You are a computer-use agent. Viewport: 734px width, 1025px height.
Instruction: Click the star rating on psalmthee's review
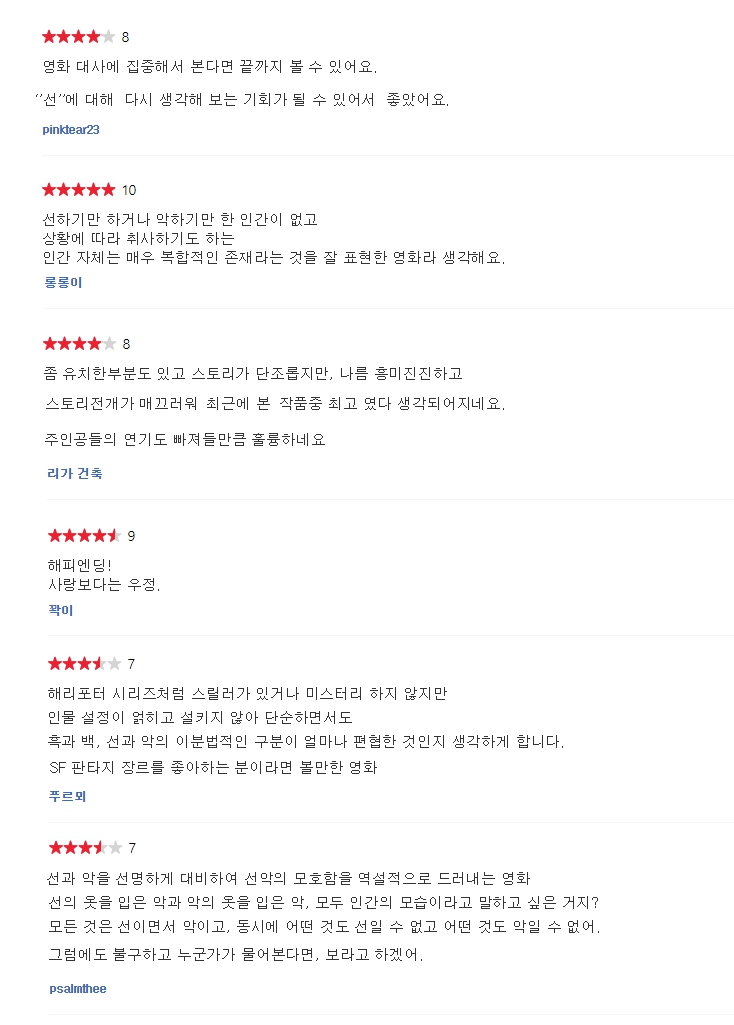pos(85,848)
